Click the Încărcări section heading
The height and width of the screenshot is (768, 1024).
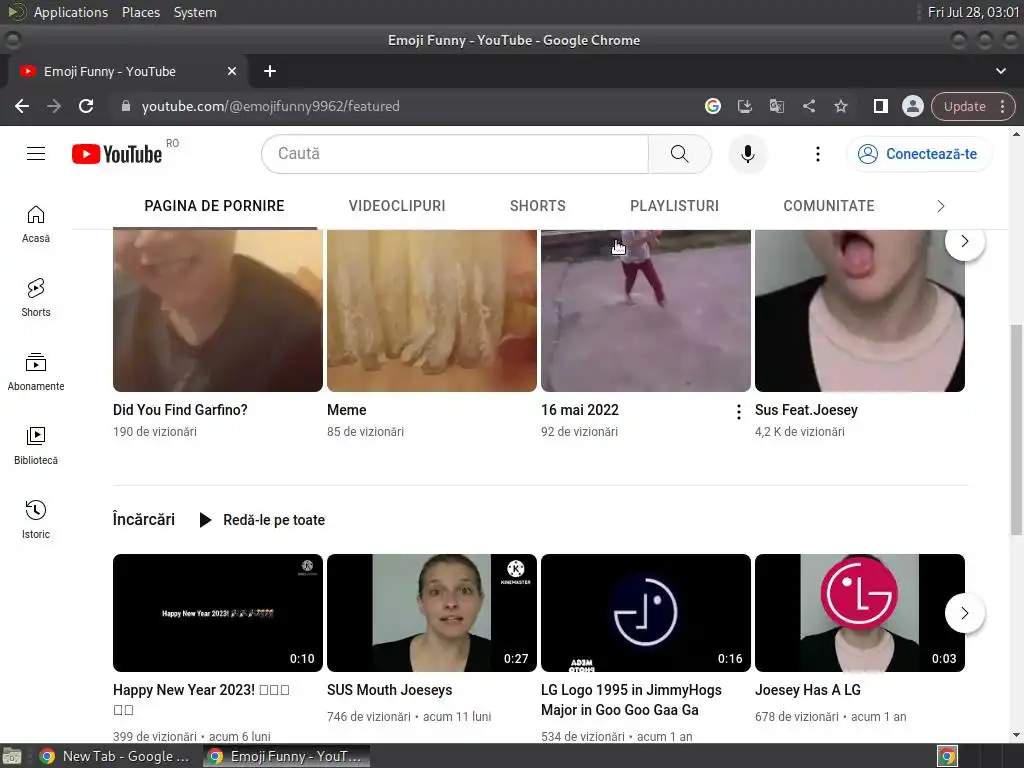(x=144, y=519)
